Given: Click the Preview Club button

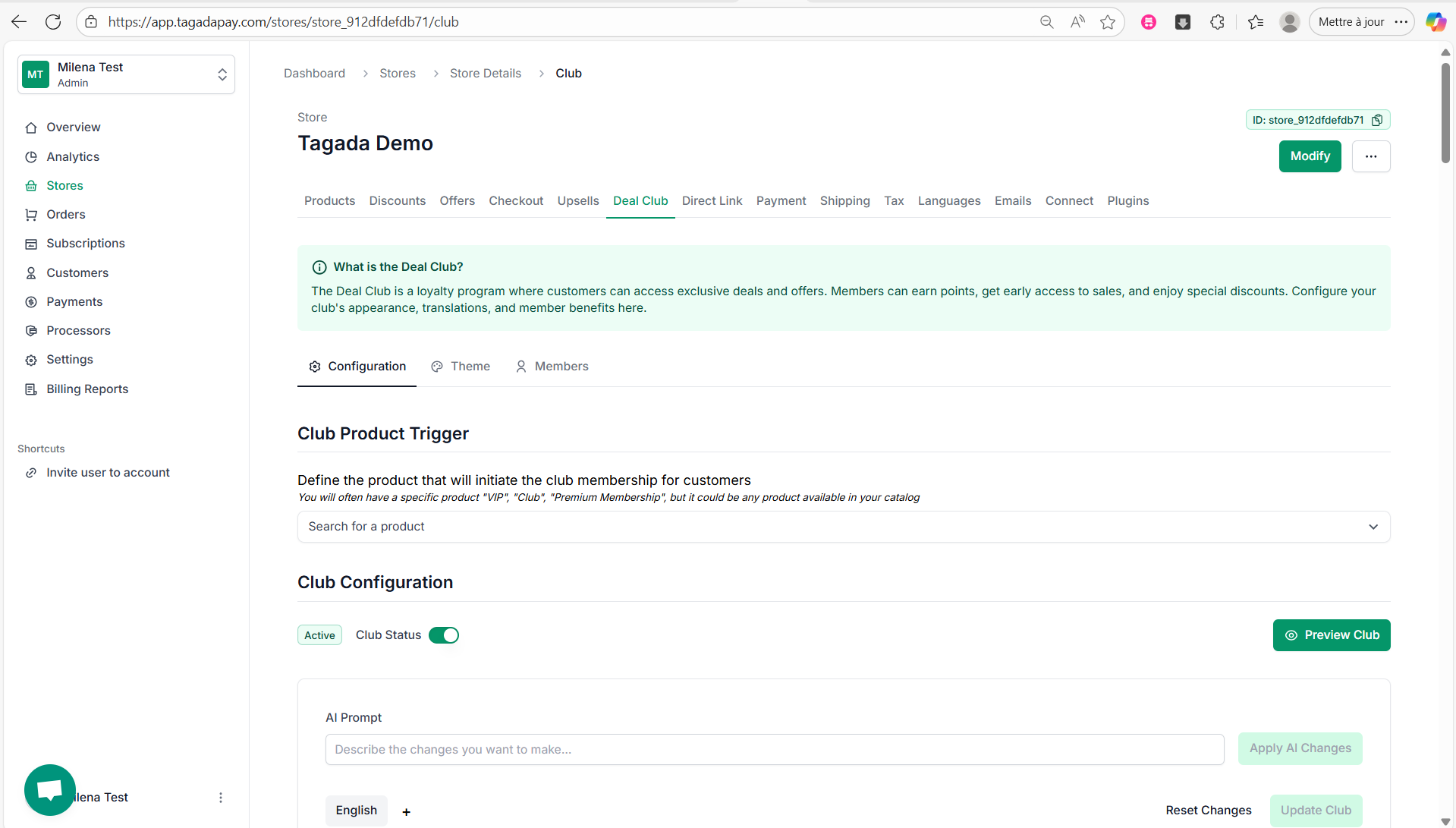Looking at the screenshot, I should click(x=1332, y=635).
